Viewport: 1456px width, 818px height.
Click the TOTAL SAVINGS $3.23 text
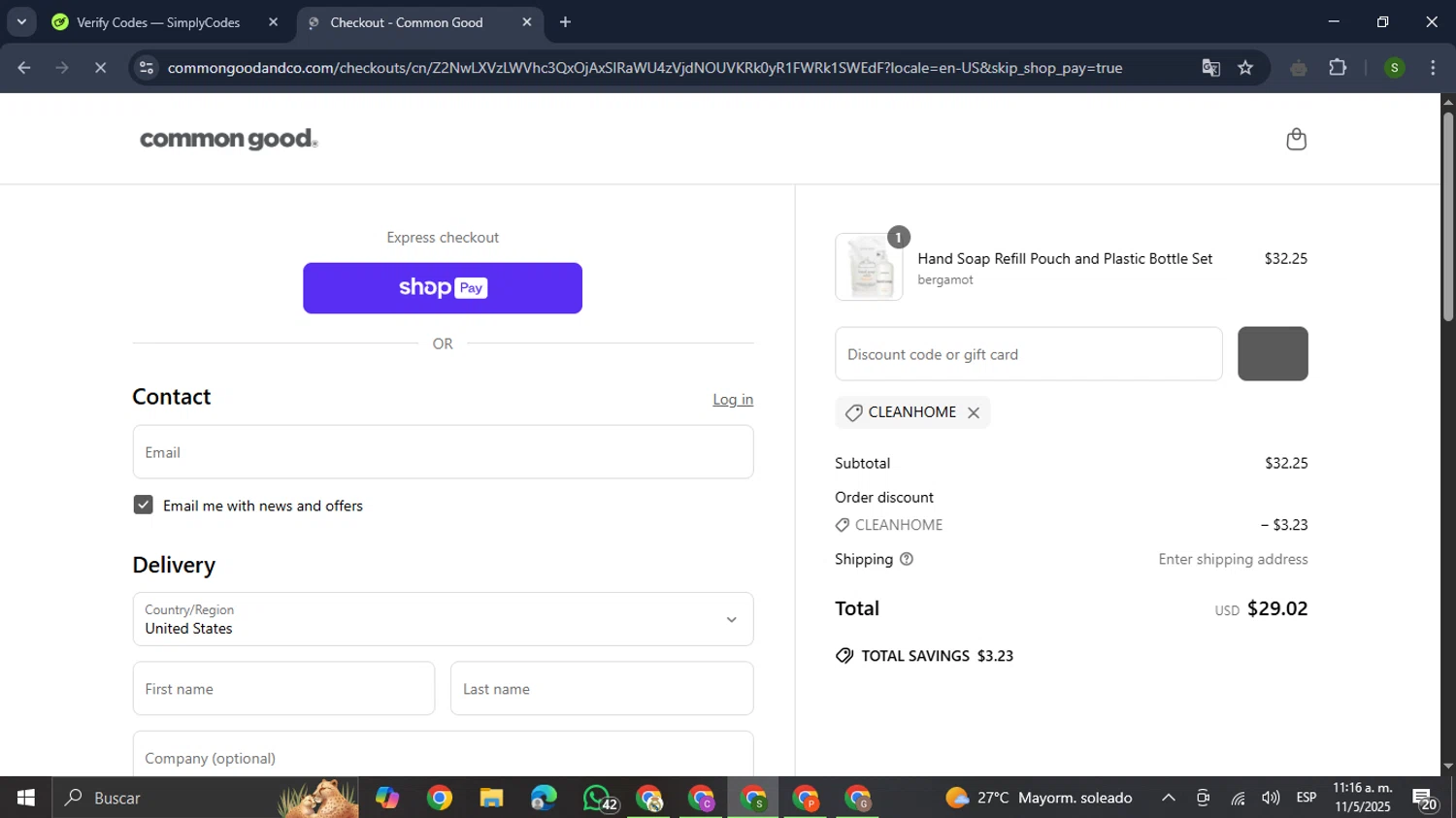tap(938, 656)
